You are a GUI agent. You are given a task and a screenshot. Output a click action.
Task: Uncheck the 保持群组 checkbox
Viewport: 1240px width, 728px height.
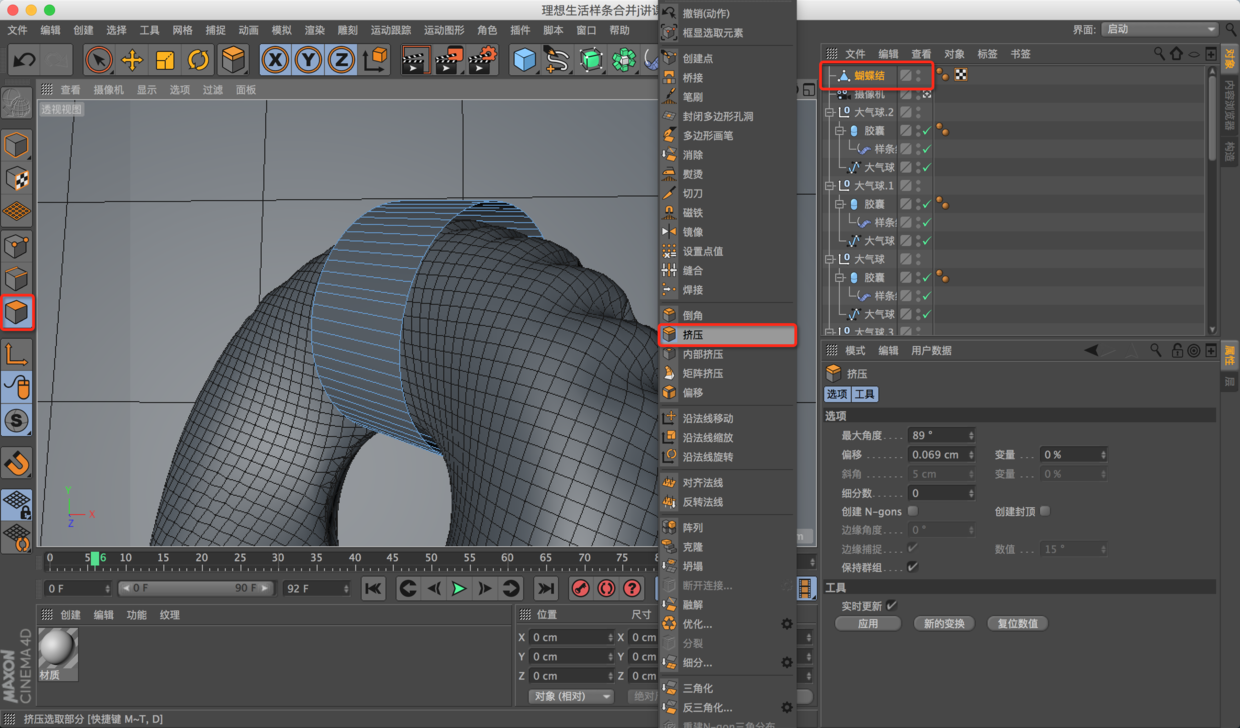(913, 567)
